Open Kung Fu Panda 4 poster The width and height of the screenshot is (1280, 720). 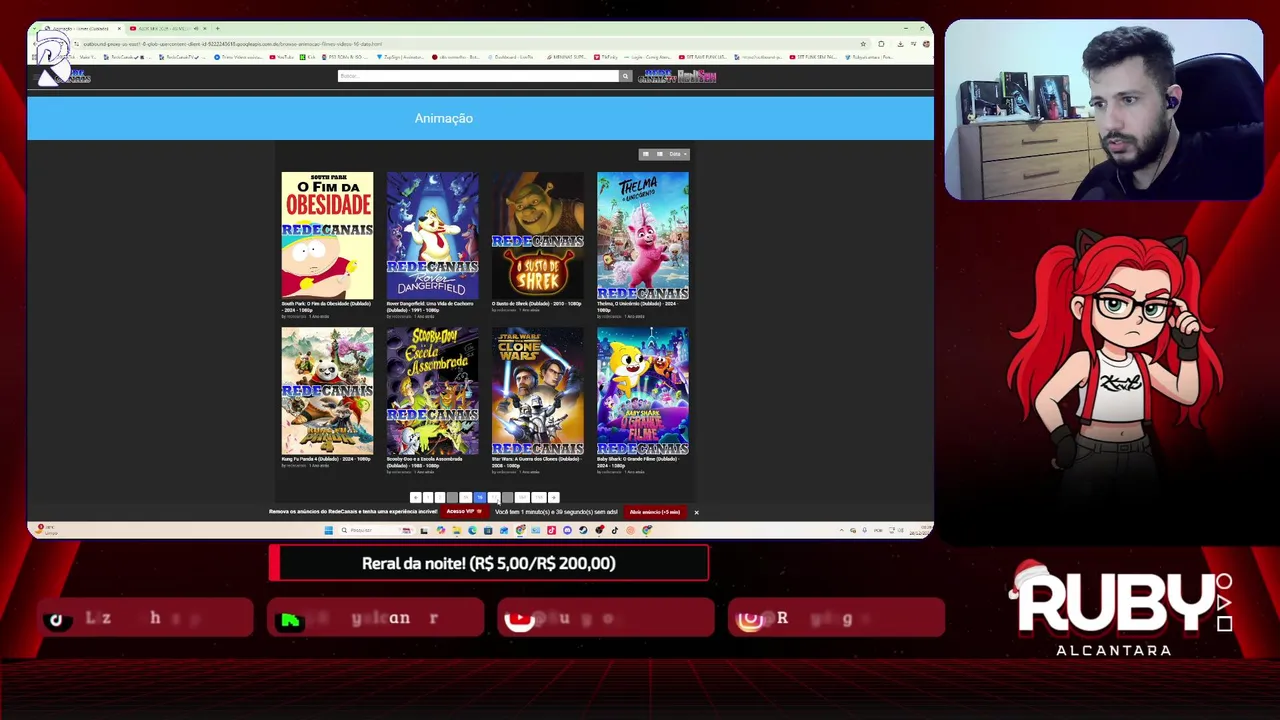(327, 391)
